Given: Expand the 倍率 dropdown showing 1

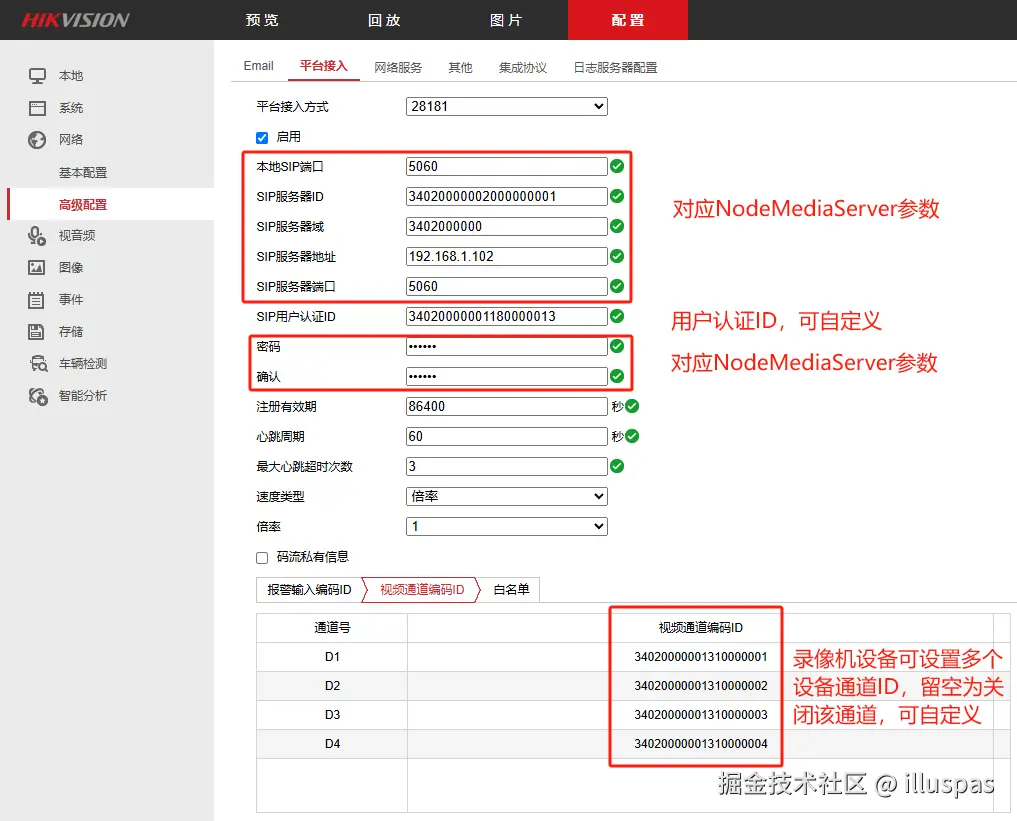Looking at the screenshot, I should pos(507,526).
